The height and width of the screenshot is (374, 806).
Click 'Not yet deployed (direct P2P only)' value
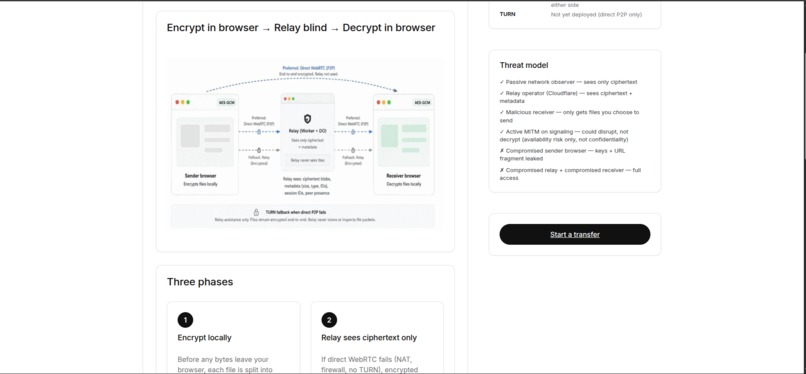click(x=596, y=14)
